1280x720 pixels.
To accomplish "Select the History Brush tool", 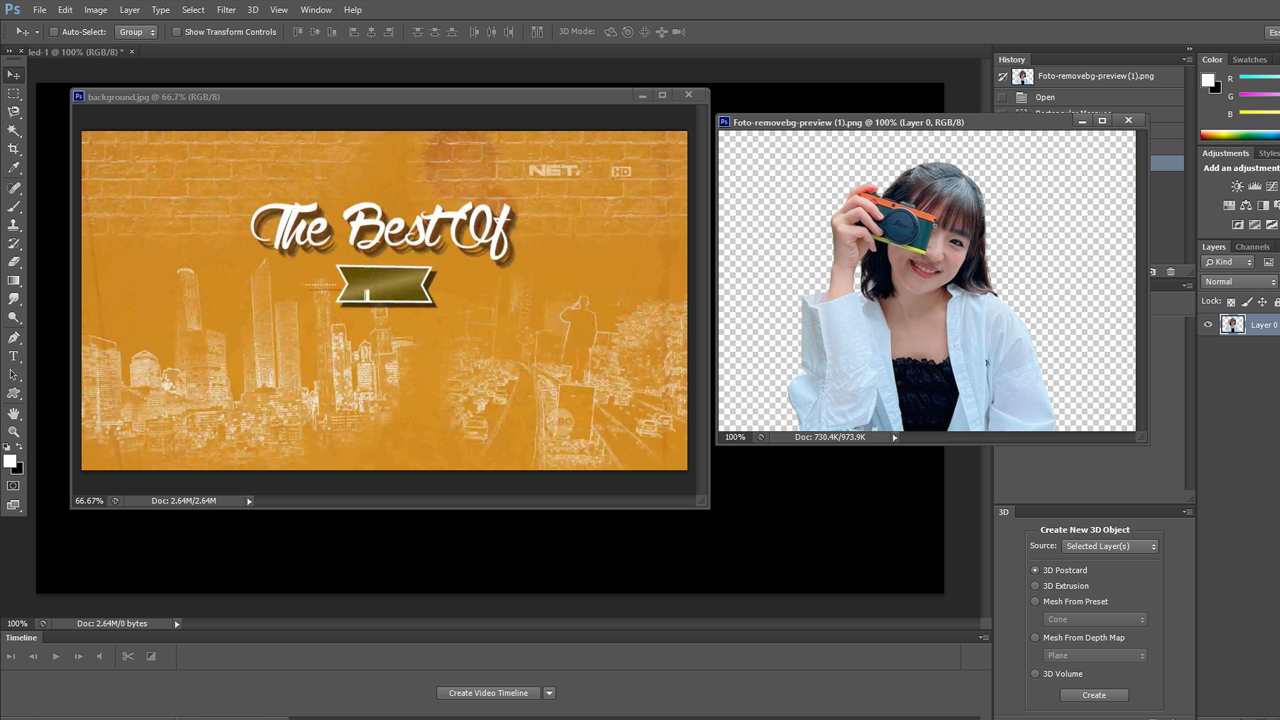I will [x=13, y=243].
